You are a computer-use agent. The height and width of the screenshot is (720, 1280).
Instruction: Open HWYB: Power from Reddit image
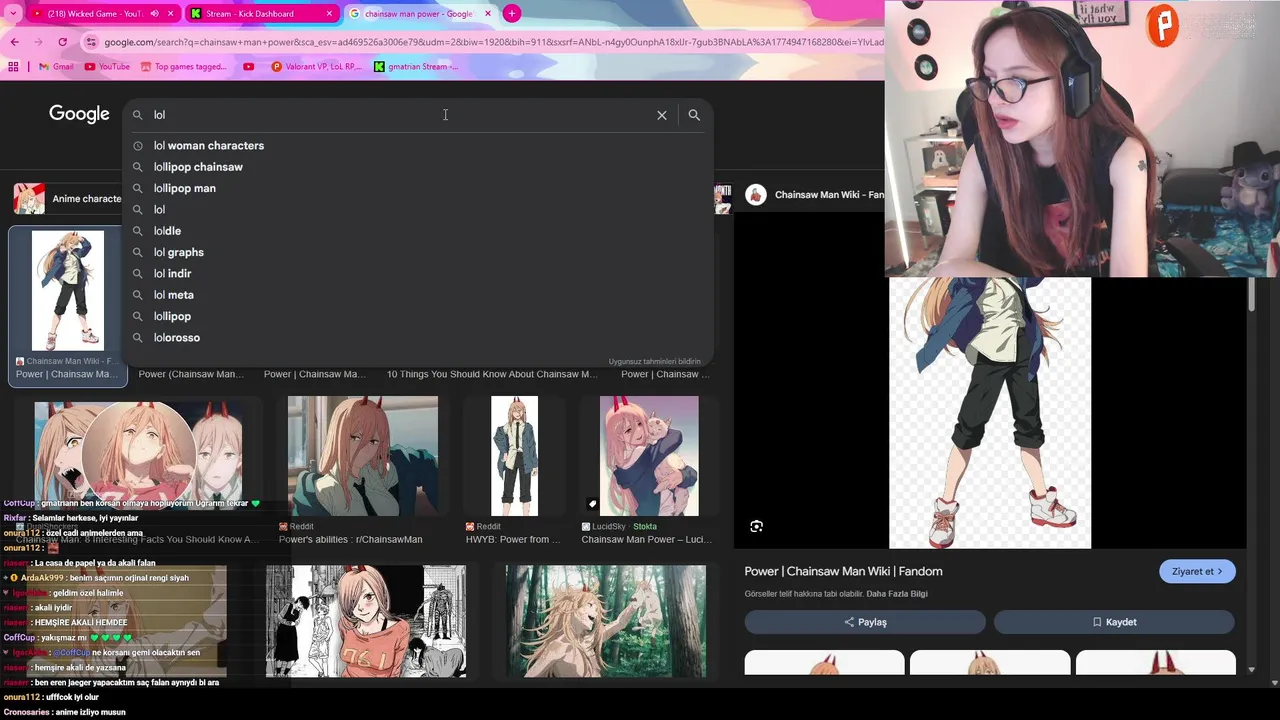click(514, 456)
